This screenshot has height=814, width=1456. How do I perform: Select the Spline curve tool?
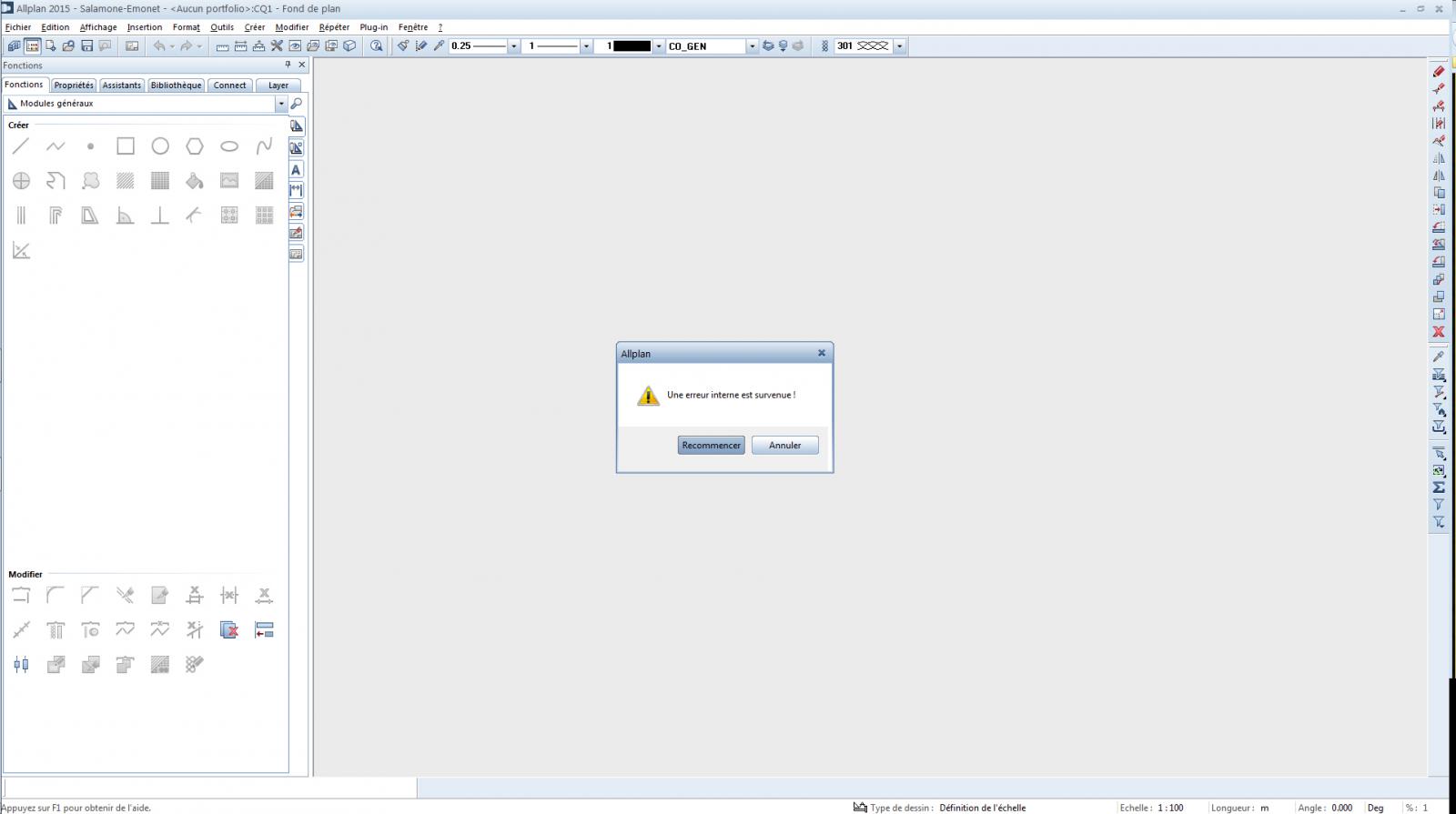click(264, 146)
